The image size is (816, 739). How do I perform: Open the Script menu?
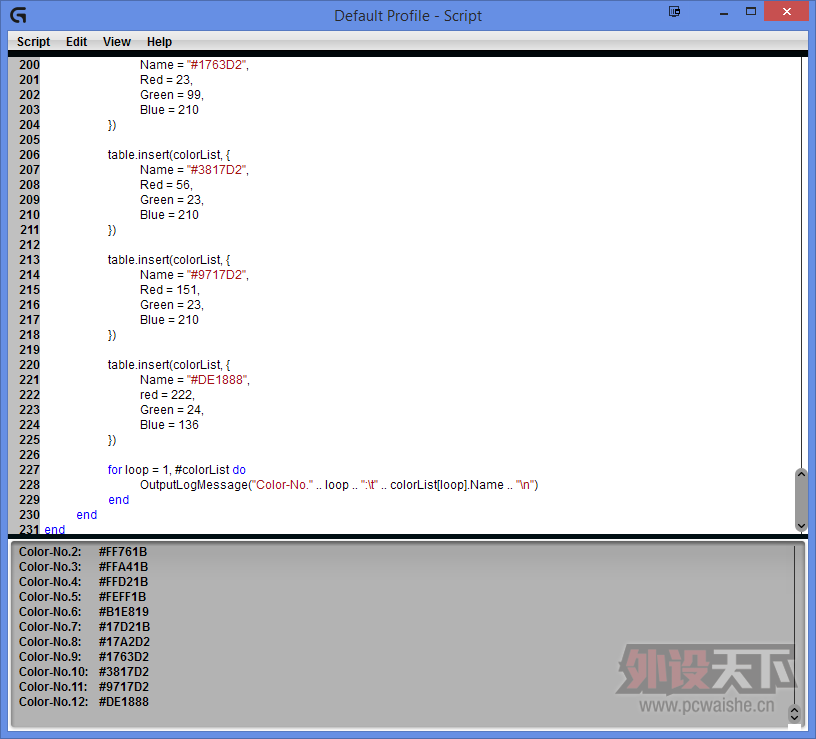pyautogui.click(x=33, y=42)
